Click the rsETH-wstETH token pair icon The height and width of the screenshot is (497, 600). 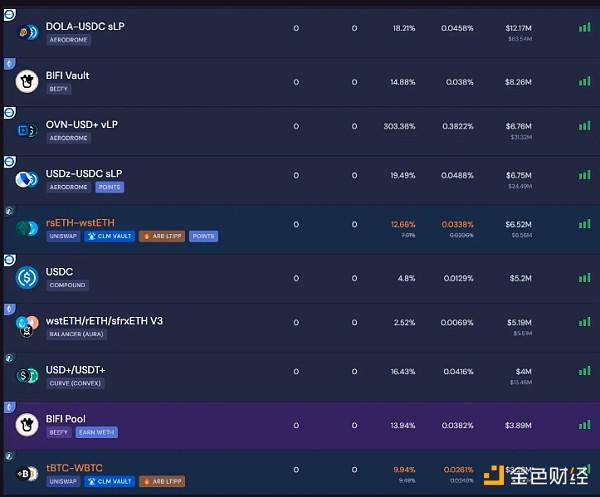click(27, 229)
